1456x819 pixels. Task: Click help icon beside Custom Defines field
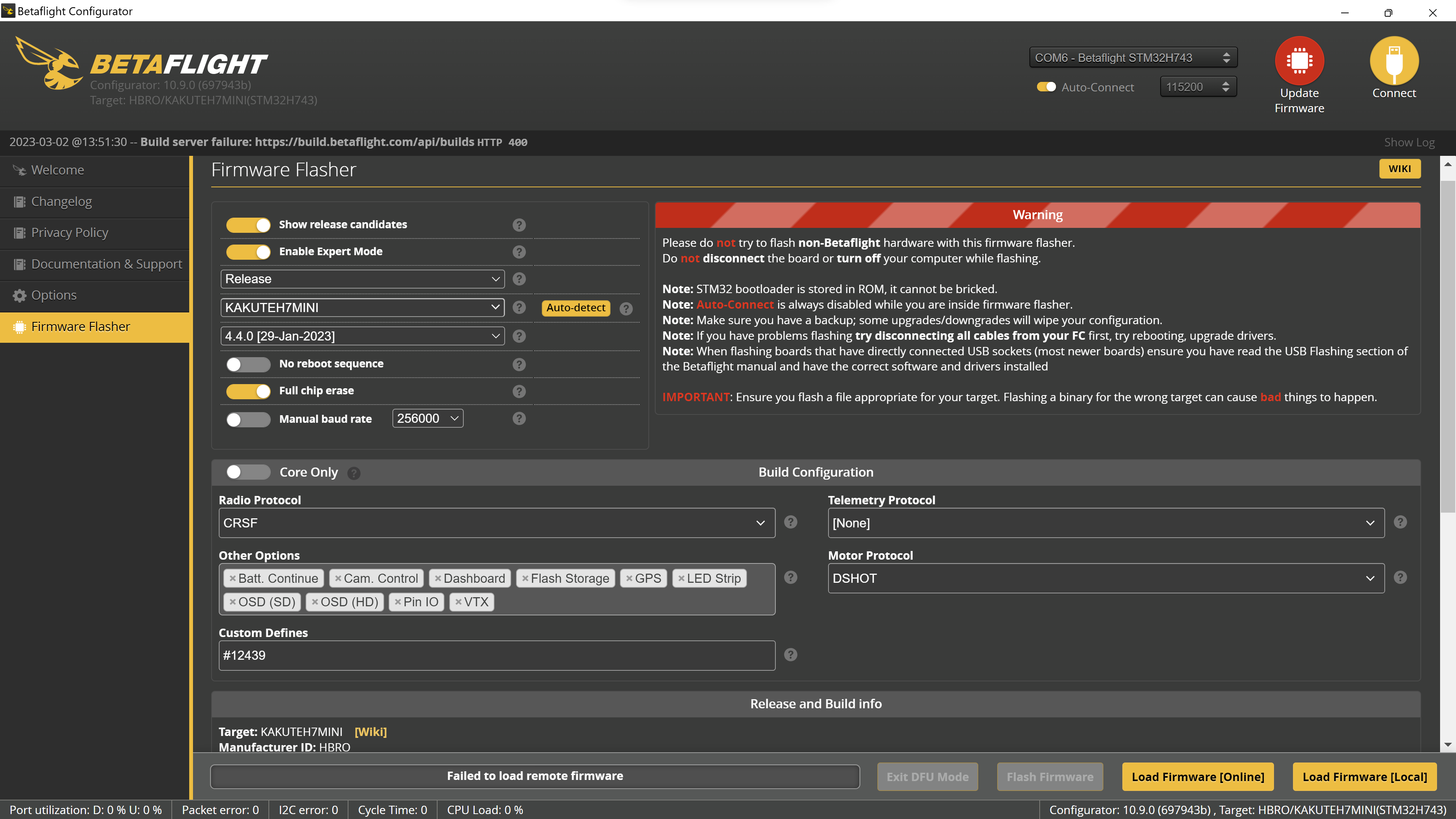[x=790, y=654]
